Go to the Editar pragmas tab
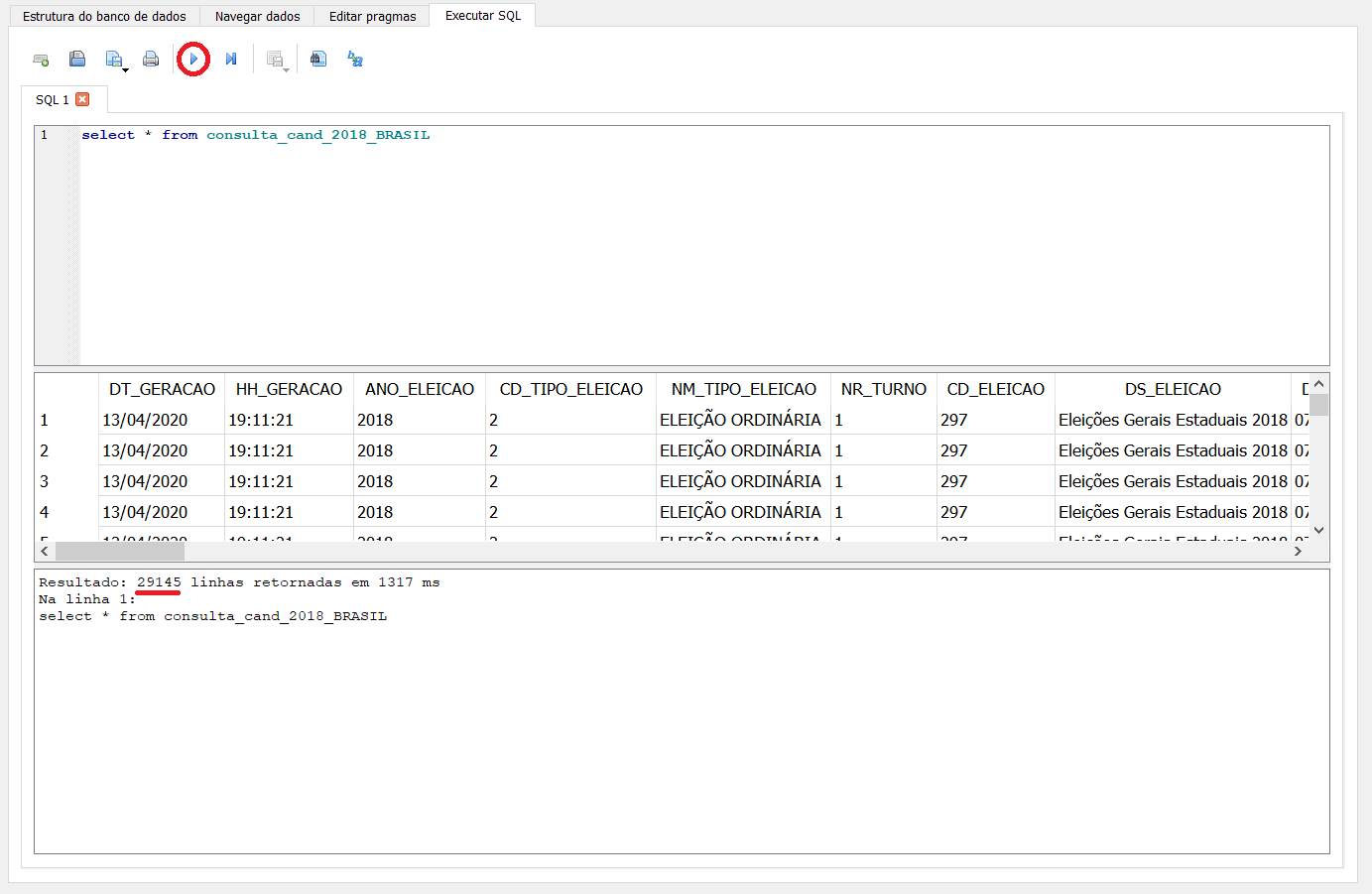1372x894 pixels. coord(372,16)
